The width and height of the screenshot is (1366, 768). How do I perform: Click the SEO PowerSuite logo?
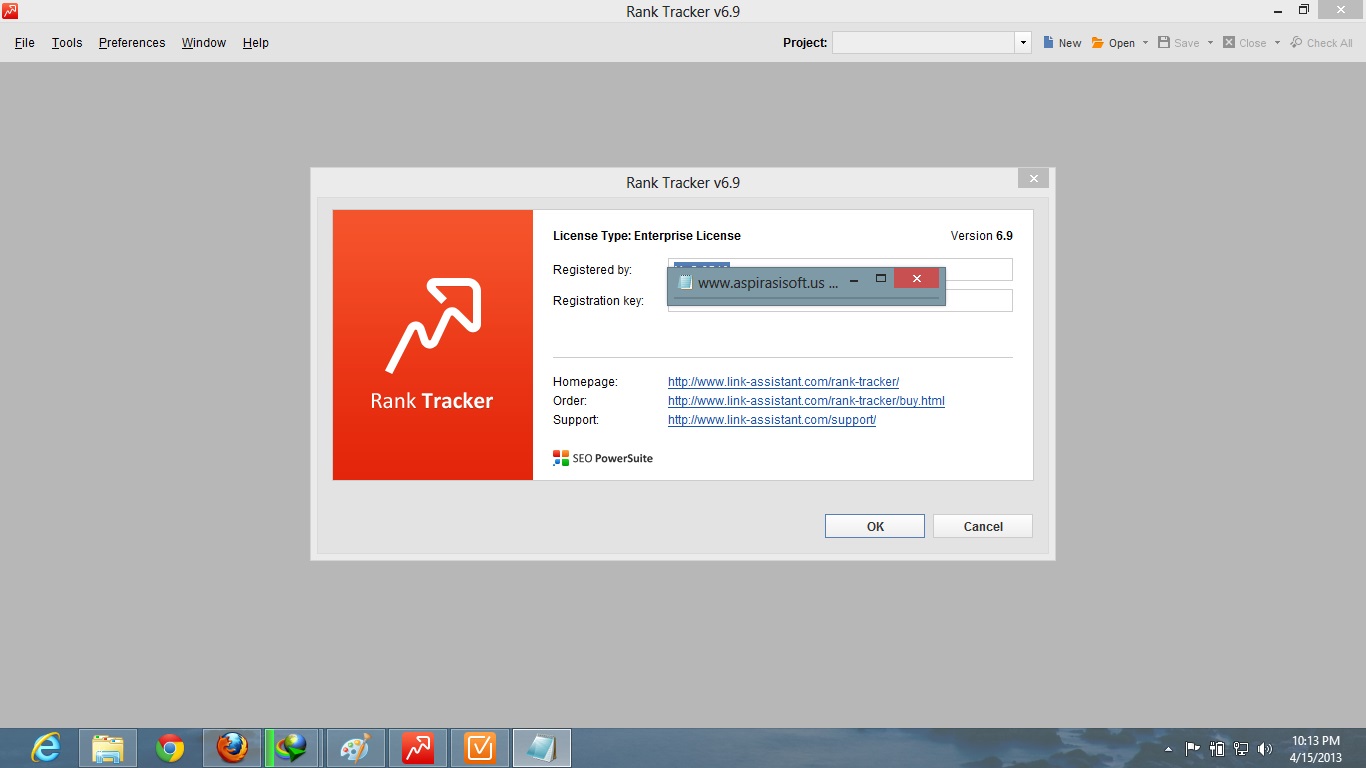[x=603, y=458]
